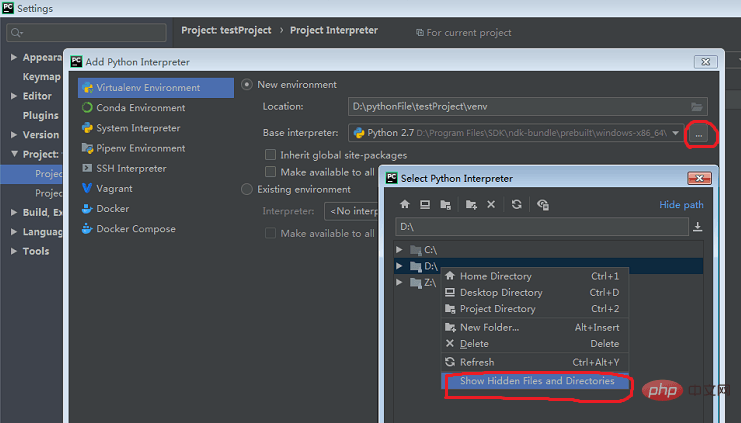Click path history download arrow icon
741x423 pixels.
pos(698,227)
